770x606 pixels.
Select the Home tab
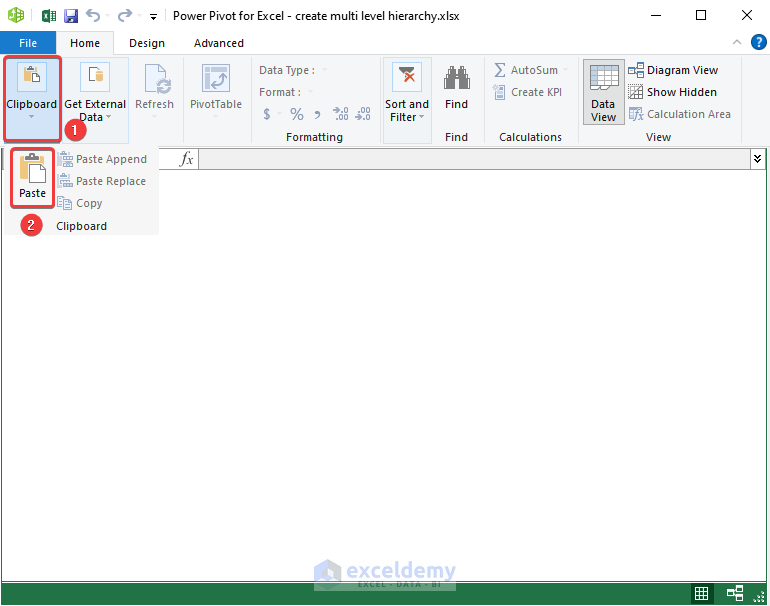click(x=85, y=43)
